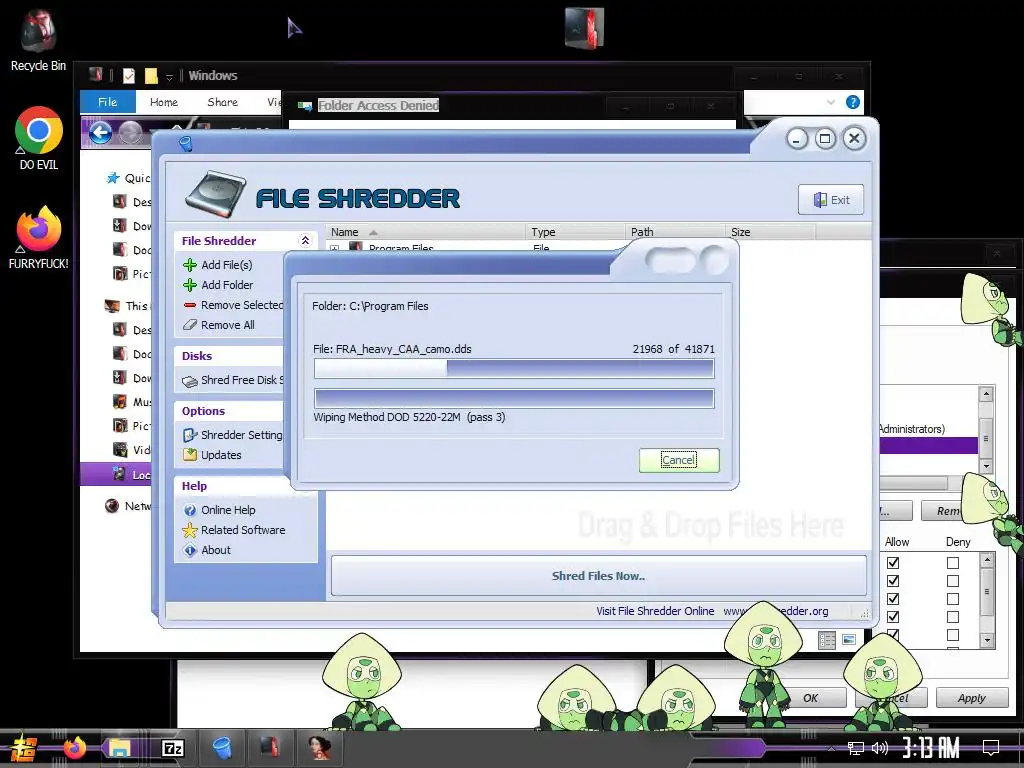1024x768 pixels.
Task: Click the About info icon
Action: coord(190,551)
